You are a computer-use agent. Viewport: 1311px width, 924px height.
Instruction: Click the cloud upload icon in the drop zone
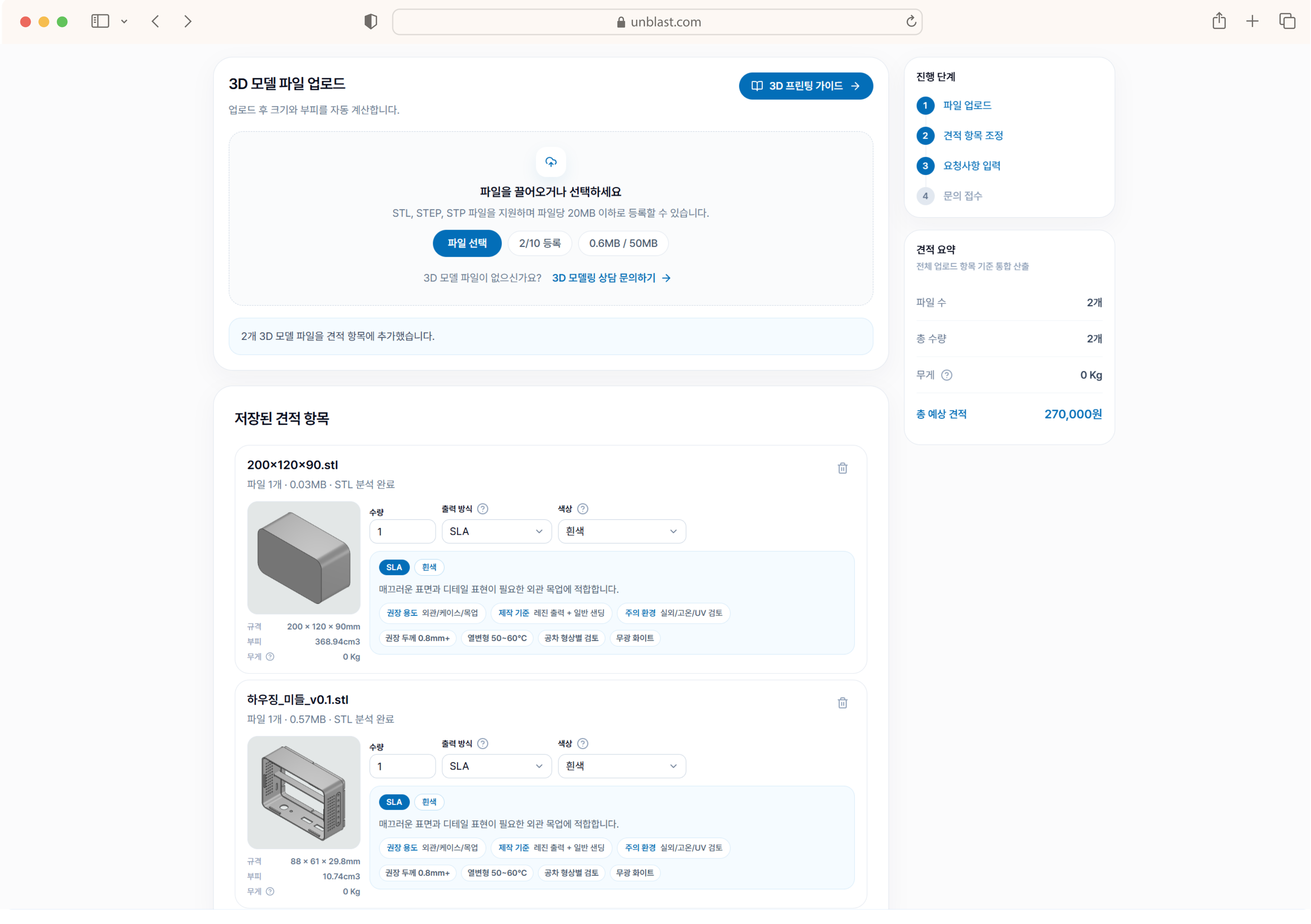click(x=550, y=162)
